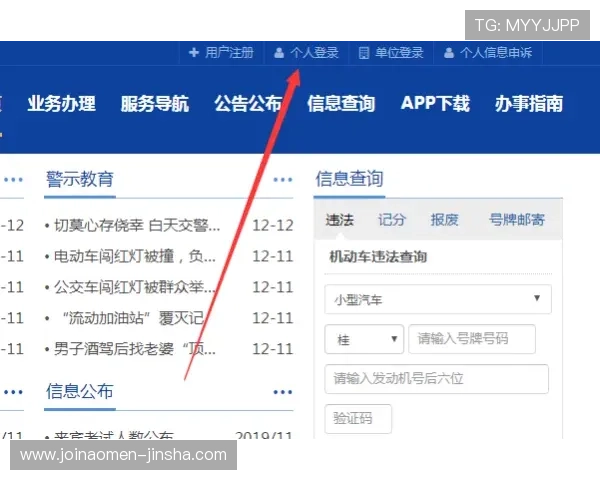The height and width of the screenshot is (480, 600).
Task: Switch to the 违法 query tab
Action: pos(340,220)
